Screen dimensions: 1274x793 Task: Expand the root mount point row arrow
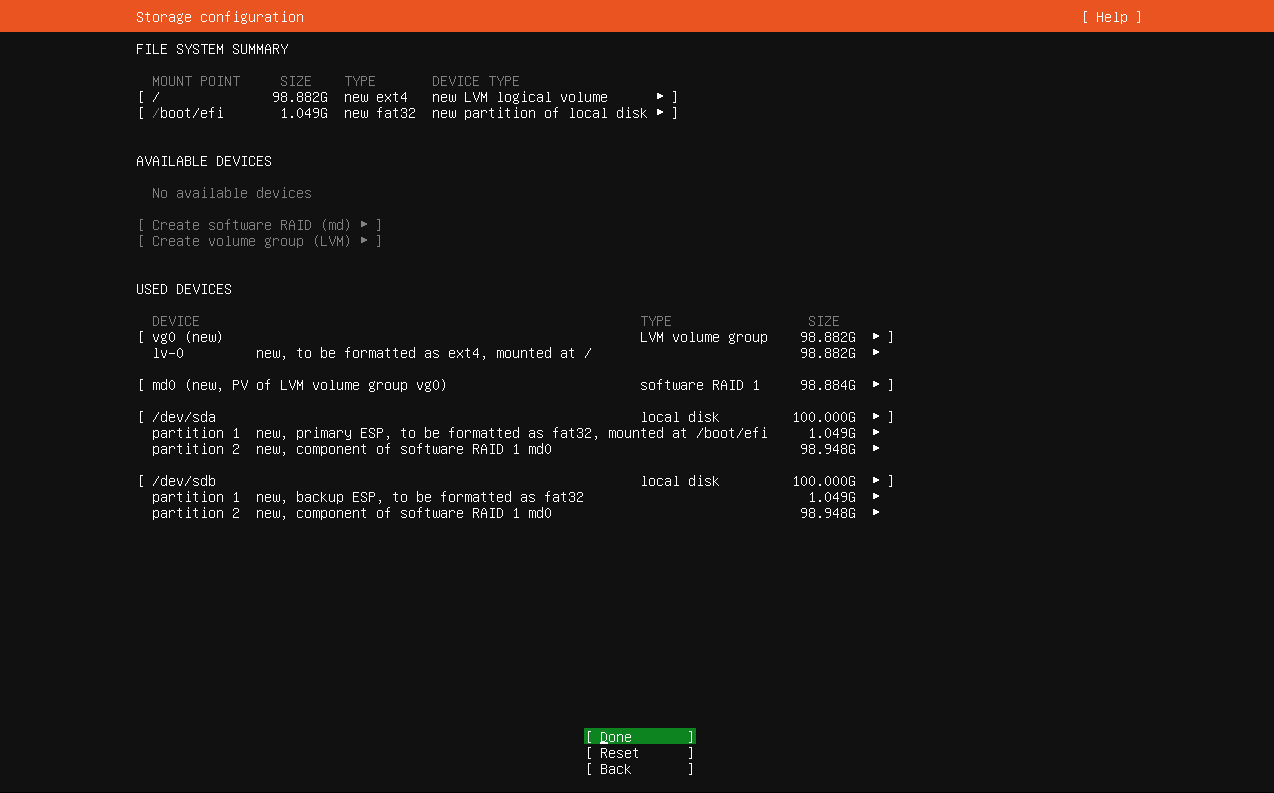pyautogui.click(x=660, y=97)
